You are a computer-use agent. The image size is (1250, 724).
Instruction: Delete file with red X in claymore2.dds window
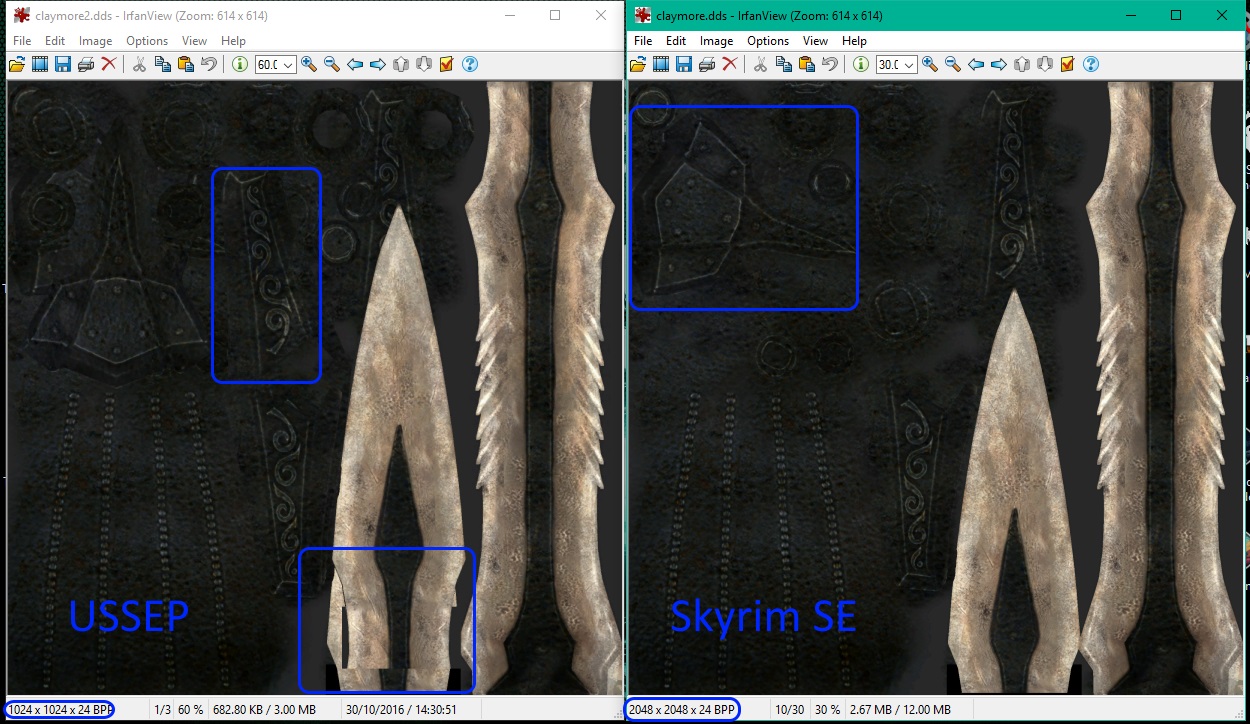pos(109,64)
